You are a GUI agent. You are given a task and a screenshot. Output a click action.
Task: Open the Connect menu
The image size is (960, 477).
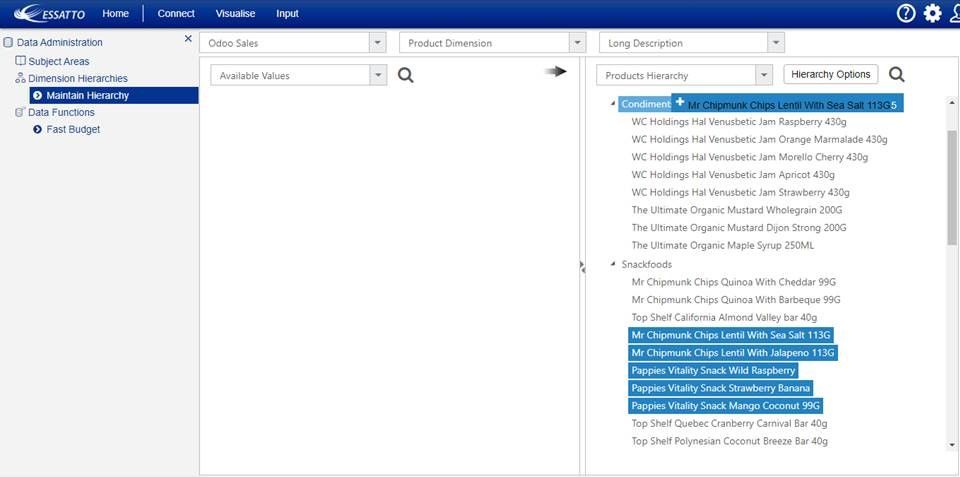tap(176, 13)
